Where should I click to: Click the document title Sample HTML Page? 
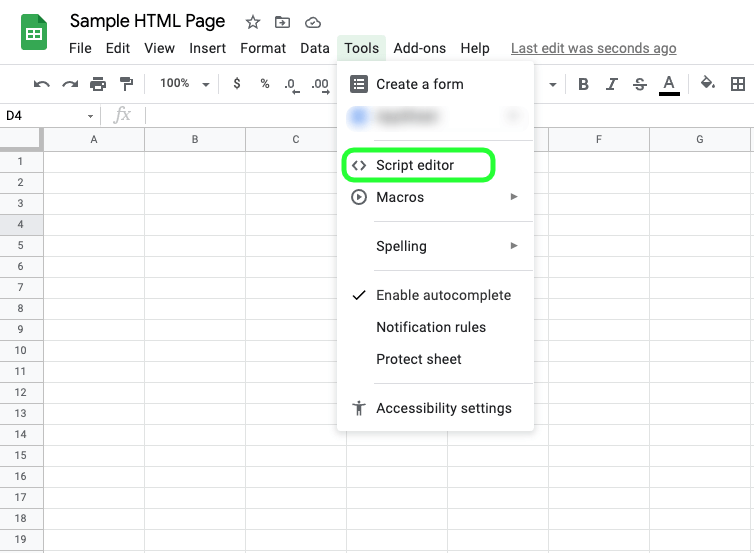tap(147, 21)
